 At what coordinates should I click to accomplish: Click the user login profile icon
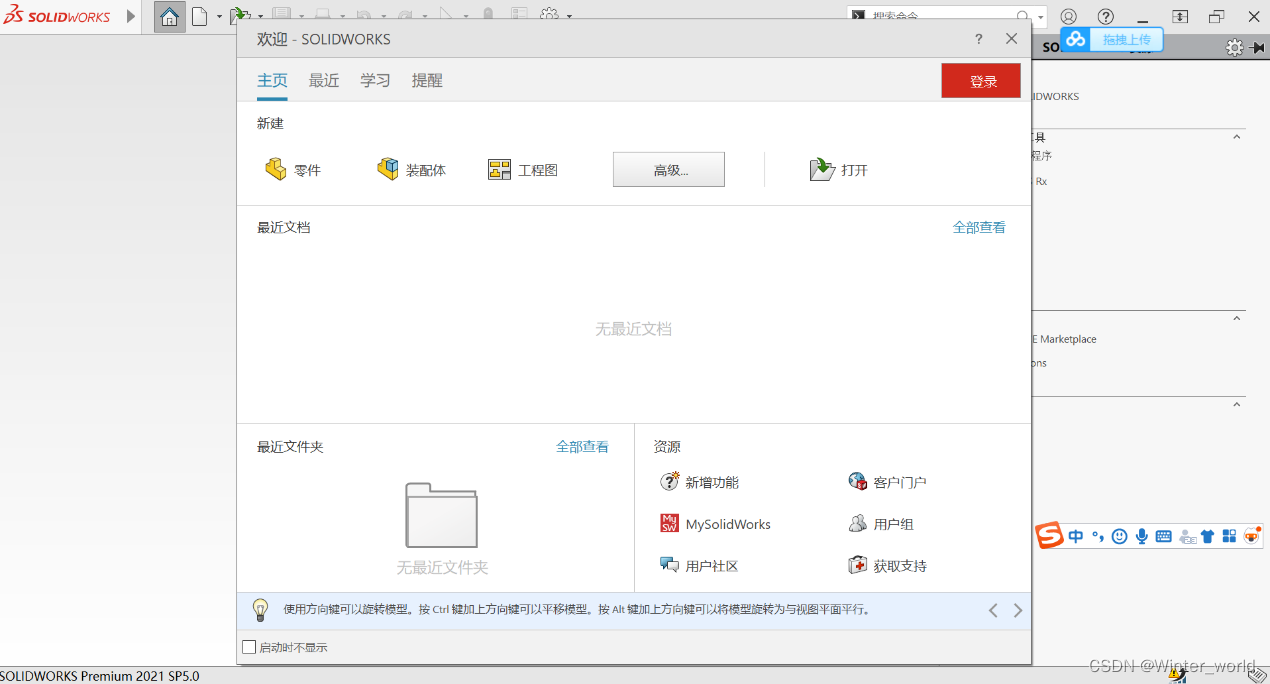[x=1069, y=17]
